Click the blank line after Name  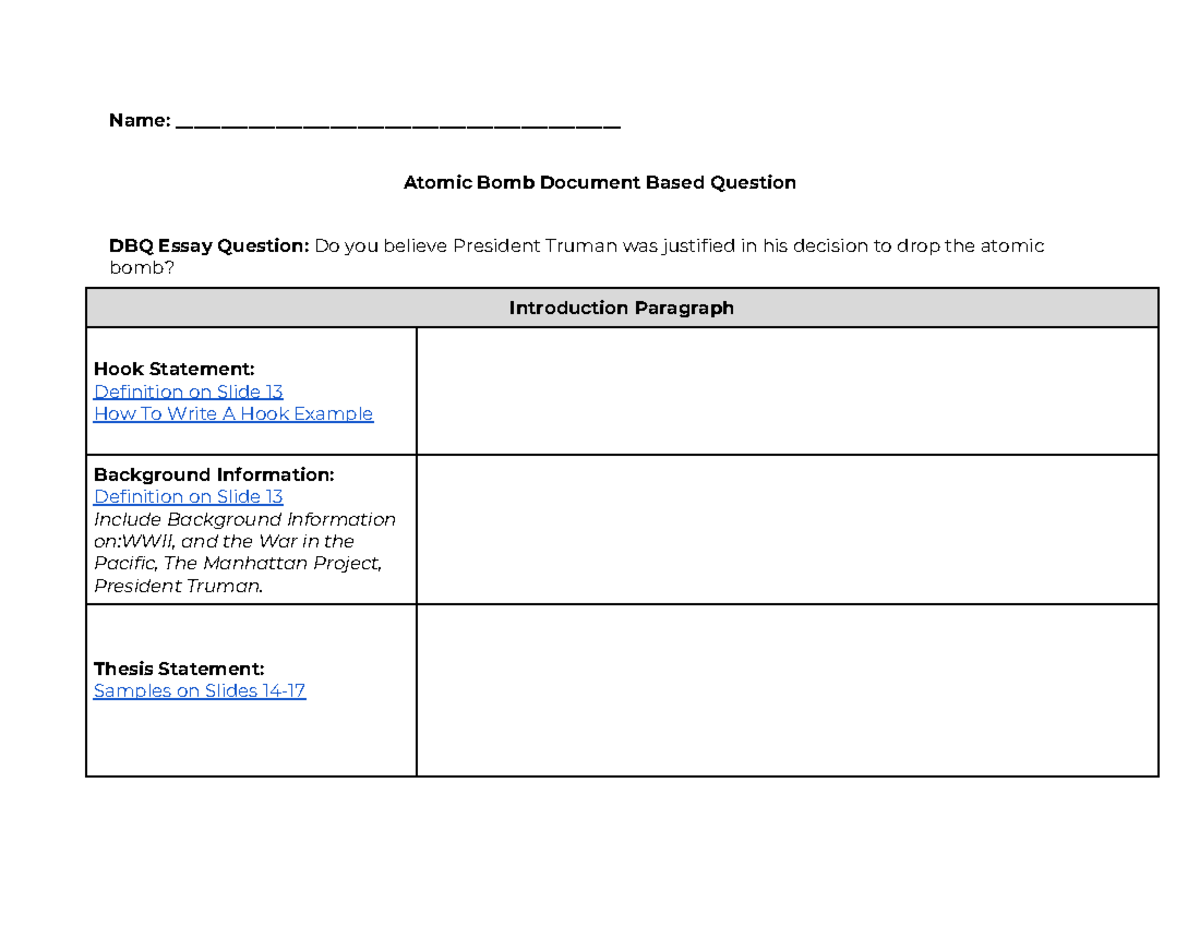tap(398, 123)
